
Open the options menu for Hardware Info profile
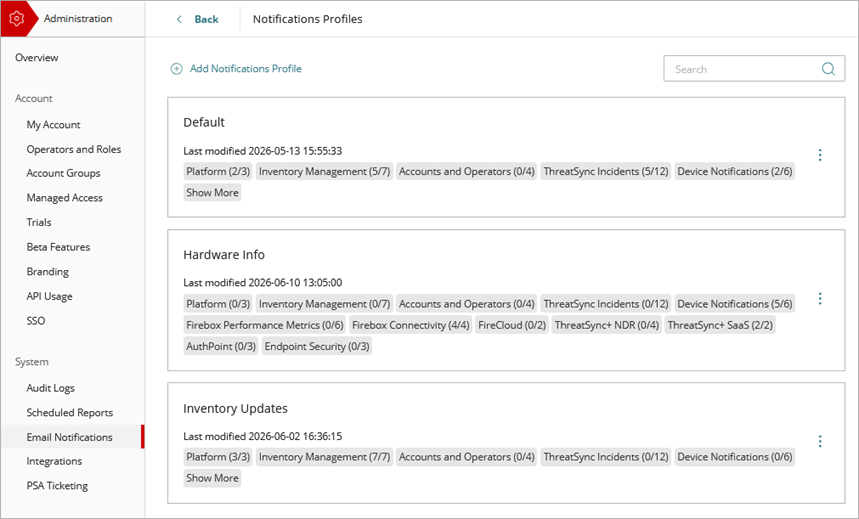coord(820,299)
